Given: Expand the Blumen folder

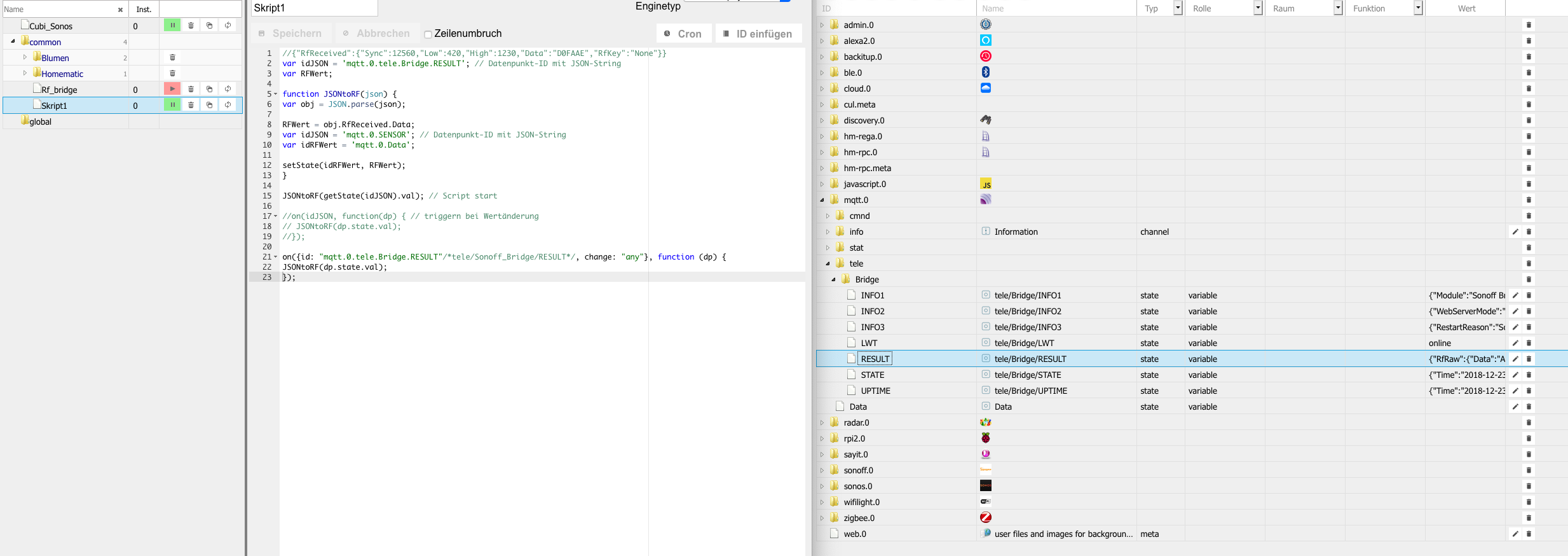Looking at the screenshot, I should (25, 57).
